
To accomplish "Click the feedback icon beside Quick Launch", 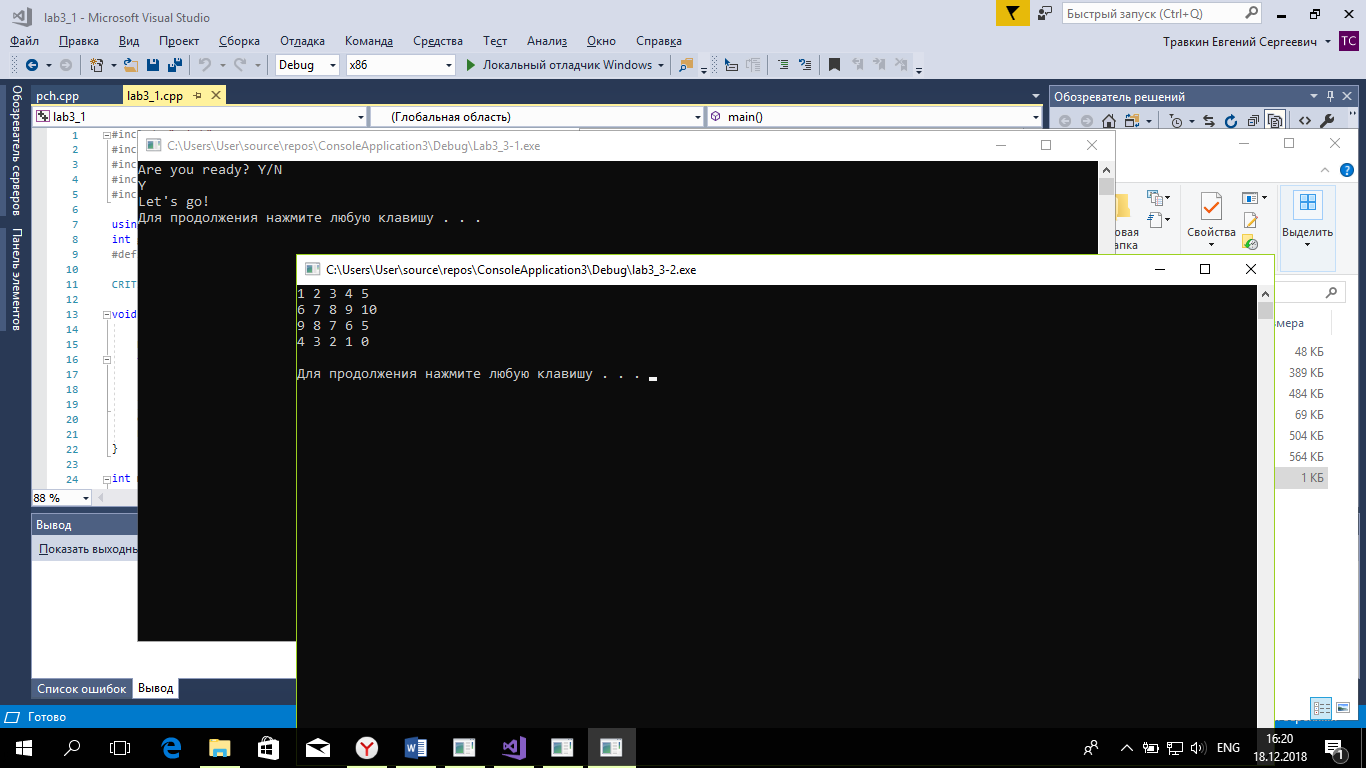I will [1046, 13].
